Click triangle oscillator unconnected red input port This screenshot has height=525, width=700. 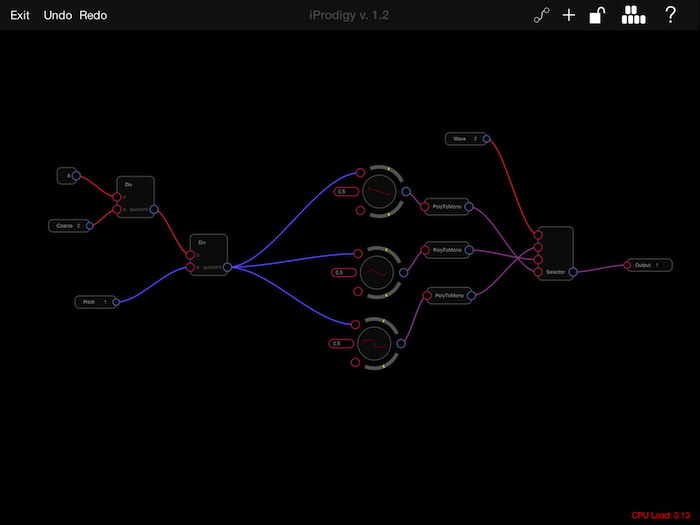point(358,292)
